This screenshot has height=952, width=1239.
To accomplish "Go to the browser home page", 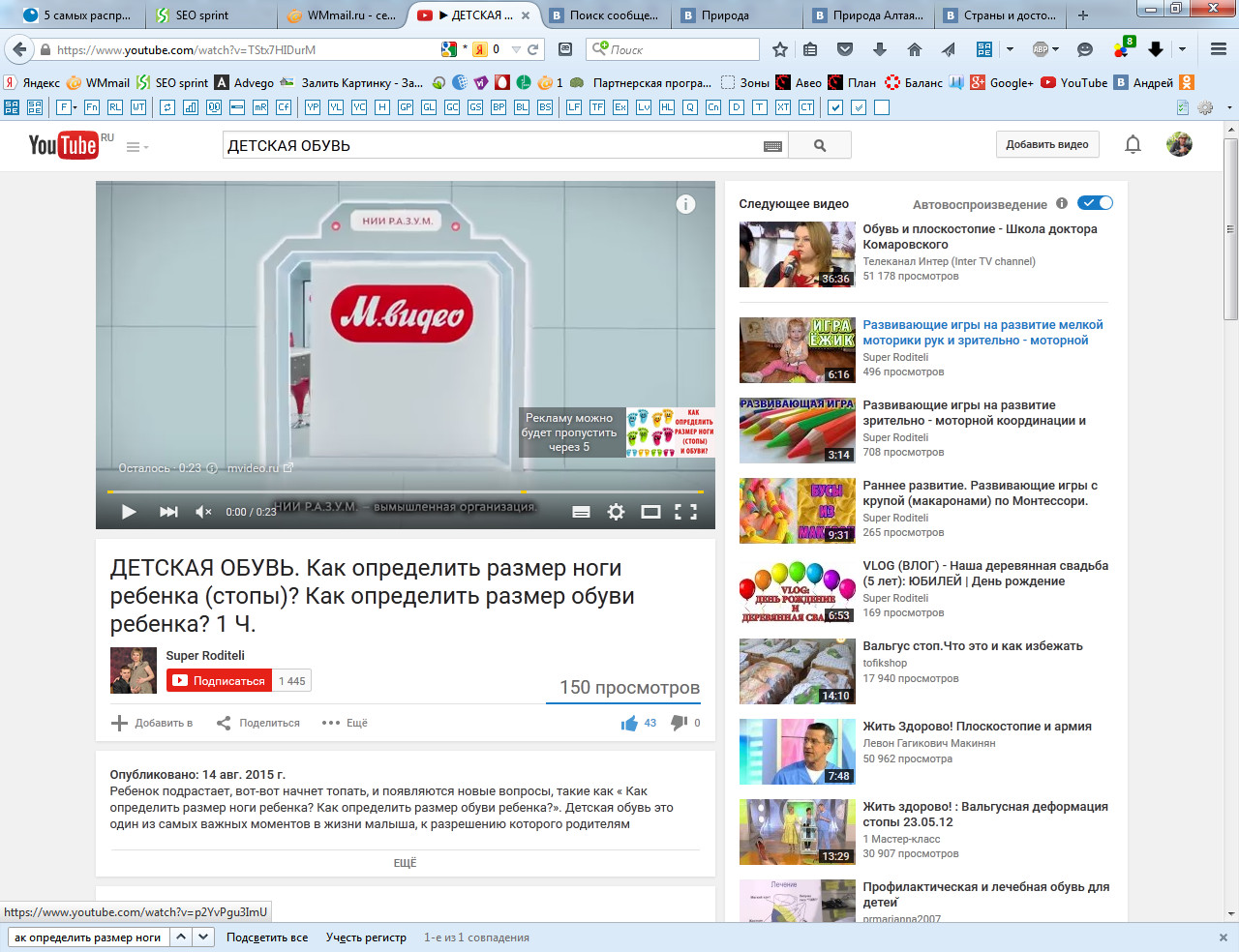I will 914,49.
